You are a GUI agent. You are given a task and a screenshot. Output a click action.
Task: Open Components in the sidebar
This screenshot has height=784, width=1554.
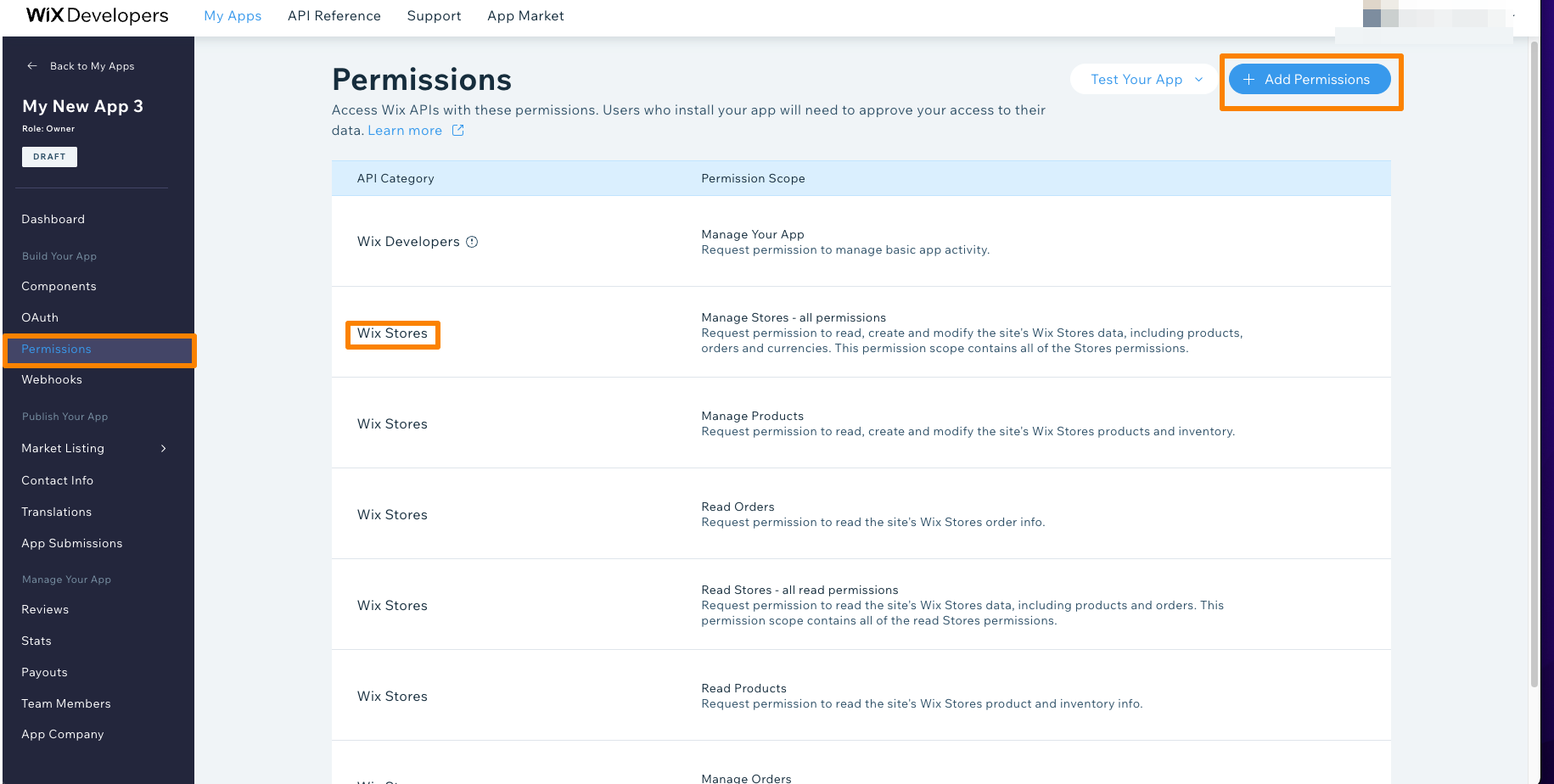[x=59, y=286]
